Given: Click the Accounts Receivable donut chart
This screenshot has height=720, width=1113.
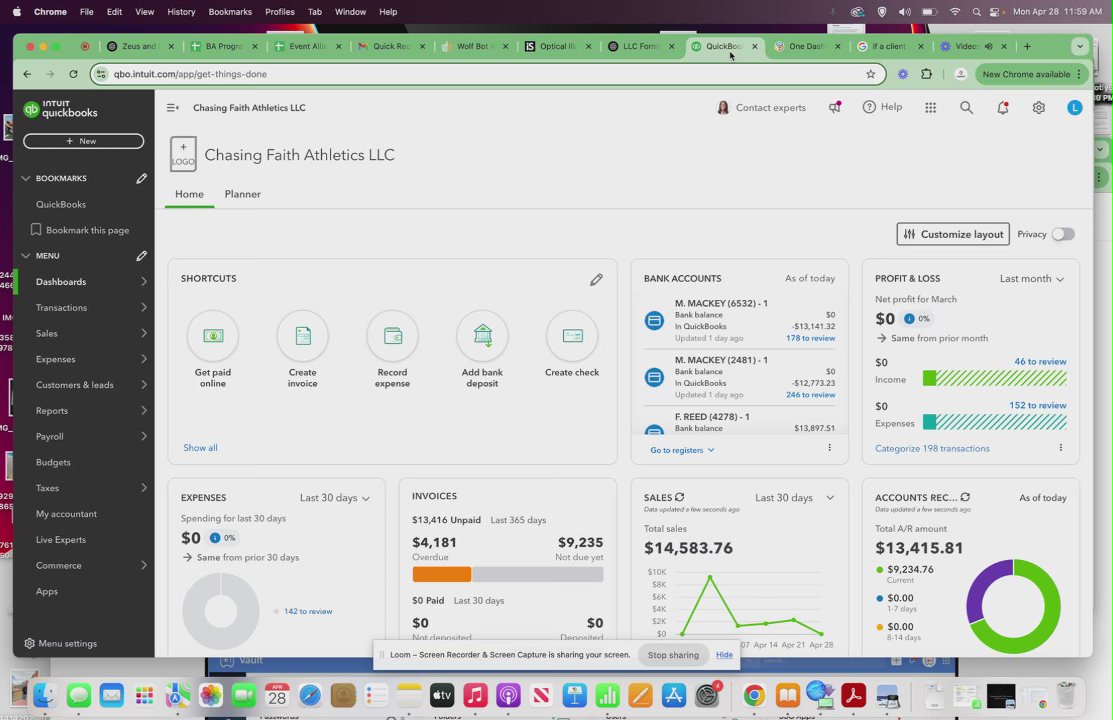Looking at the screenshot, I should pyautogui.click(x=1013, y=606).
